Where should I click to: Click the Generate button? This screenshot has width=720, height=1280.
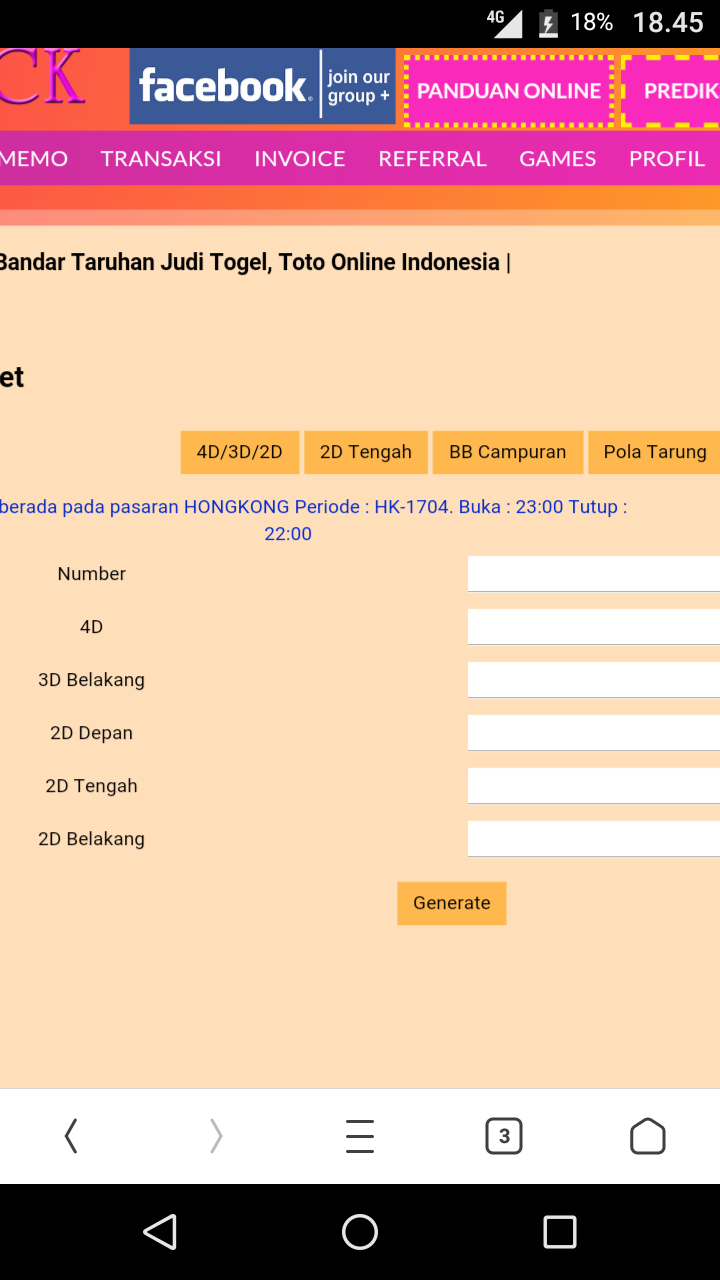pyautogui.click(x=452, y=903)
